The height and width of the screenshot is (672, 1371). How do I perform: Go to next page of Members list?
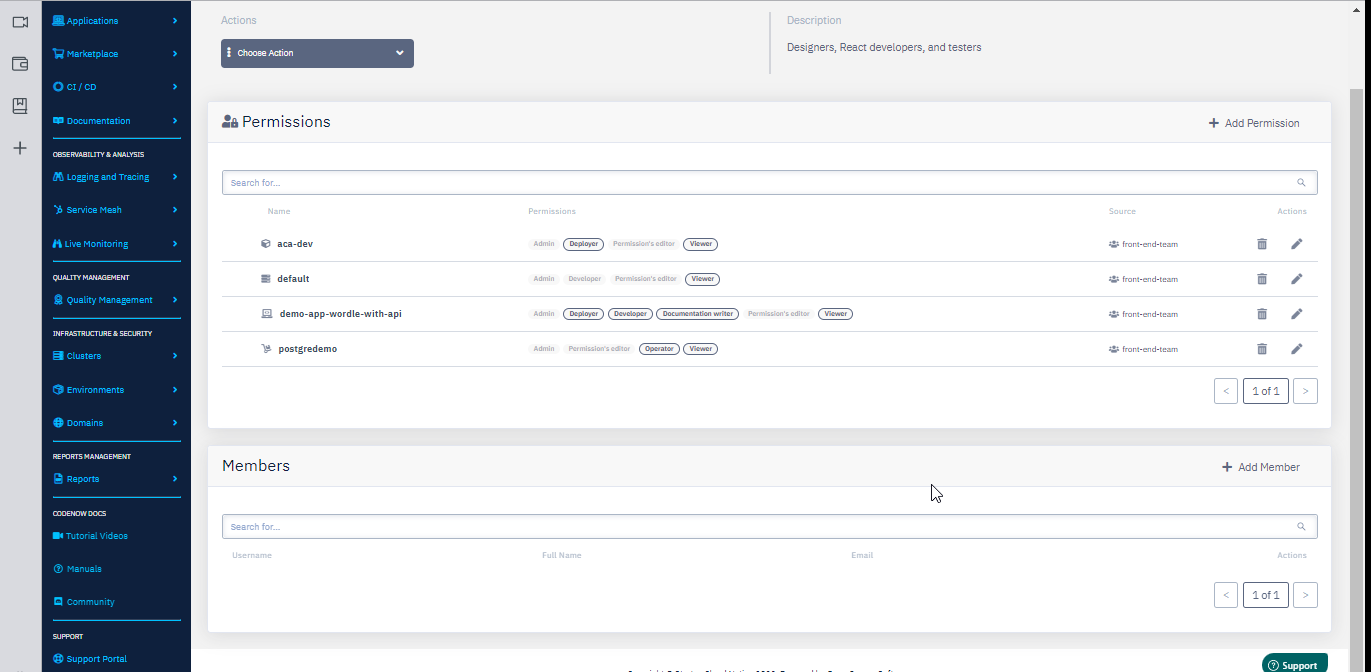click(1305, 595)
